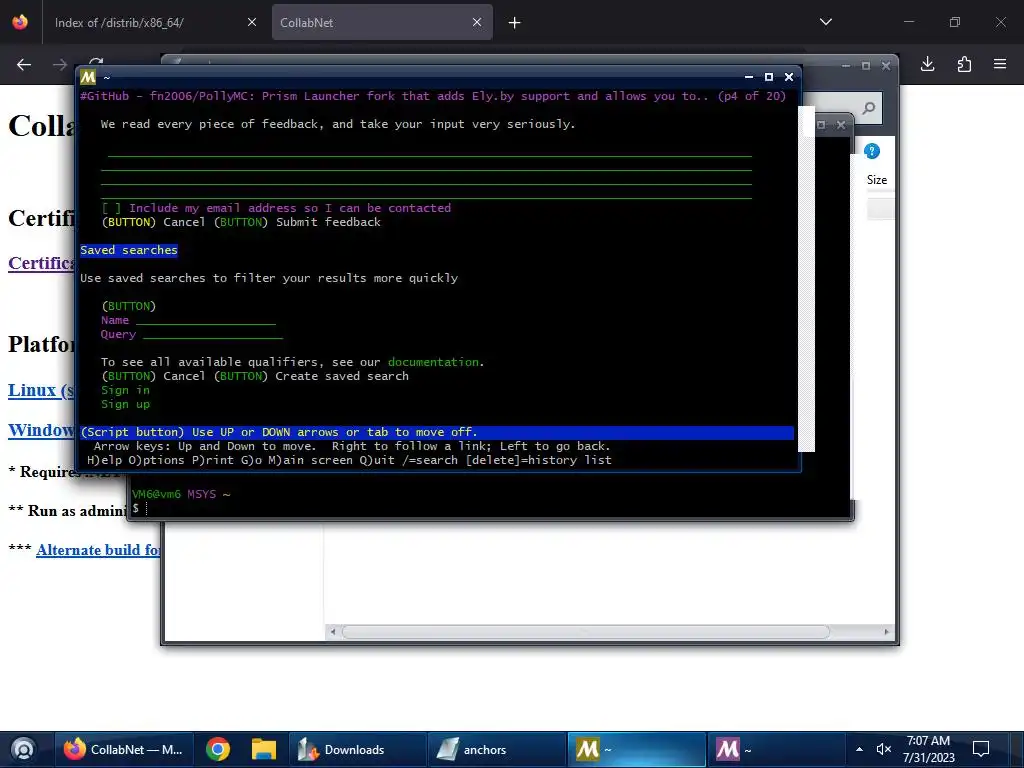Open File Explorer taskbar icon
1024x768 pixels.
264,749
